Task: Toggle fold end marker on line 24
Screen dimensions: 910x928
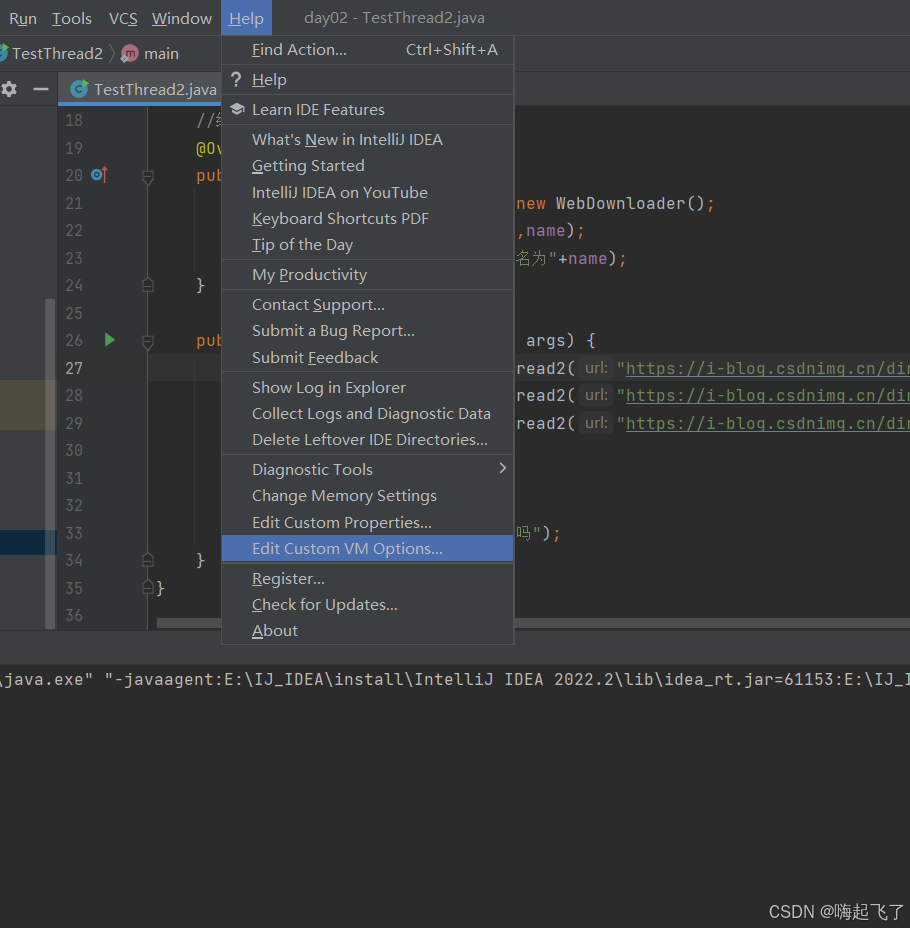Action: (x=148, y=285)
